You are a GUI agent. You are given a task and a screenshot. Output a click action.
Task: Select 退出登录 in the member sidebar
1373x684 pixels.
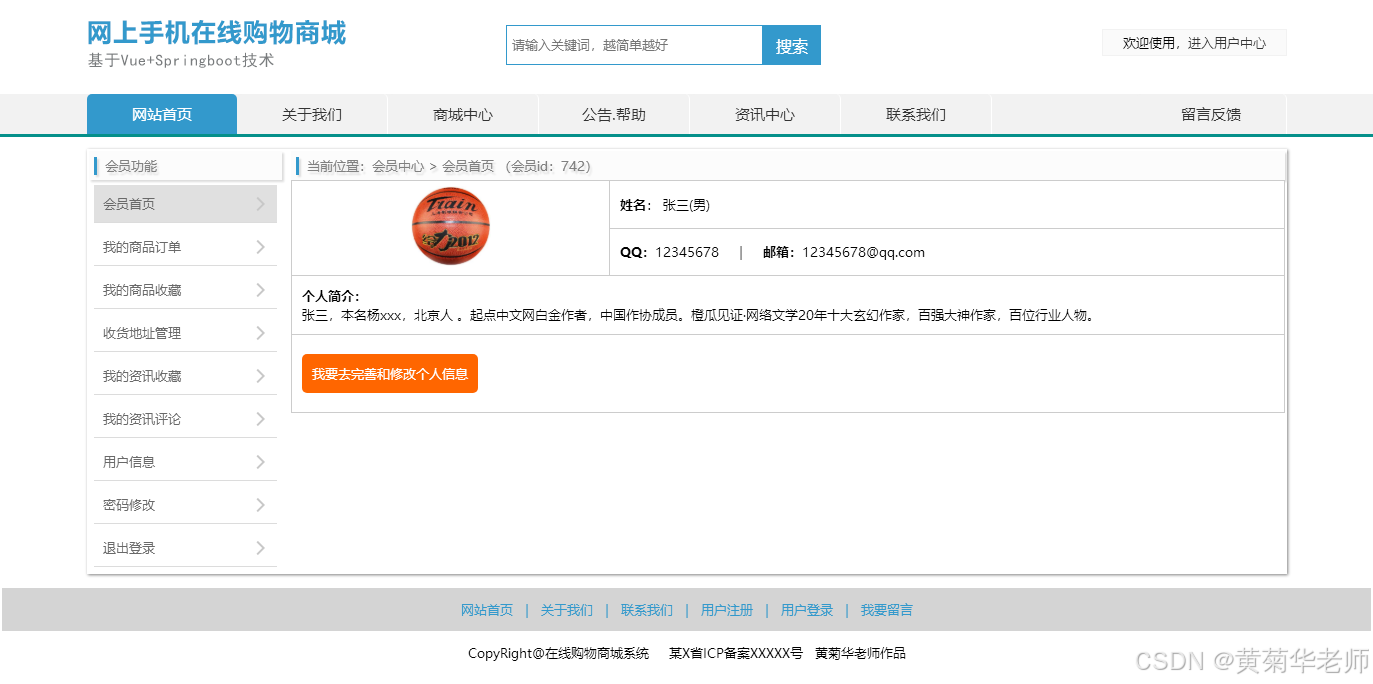click(x=185, y=548)
